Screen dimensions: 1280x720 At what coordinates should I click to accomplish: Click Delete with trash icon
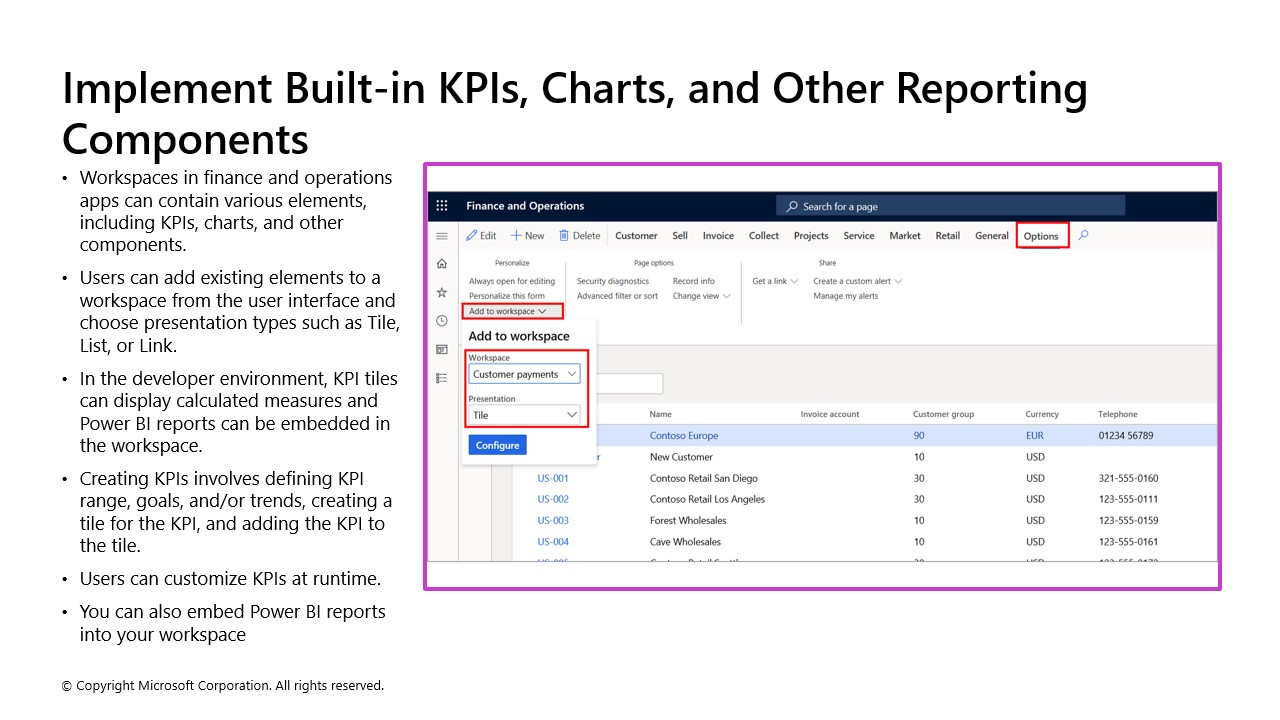click(x=579, y=236)
